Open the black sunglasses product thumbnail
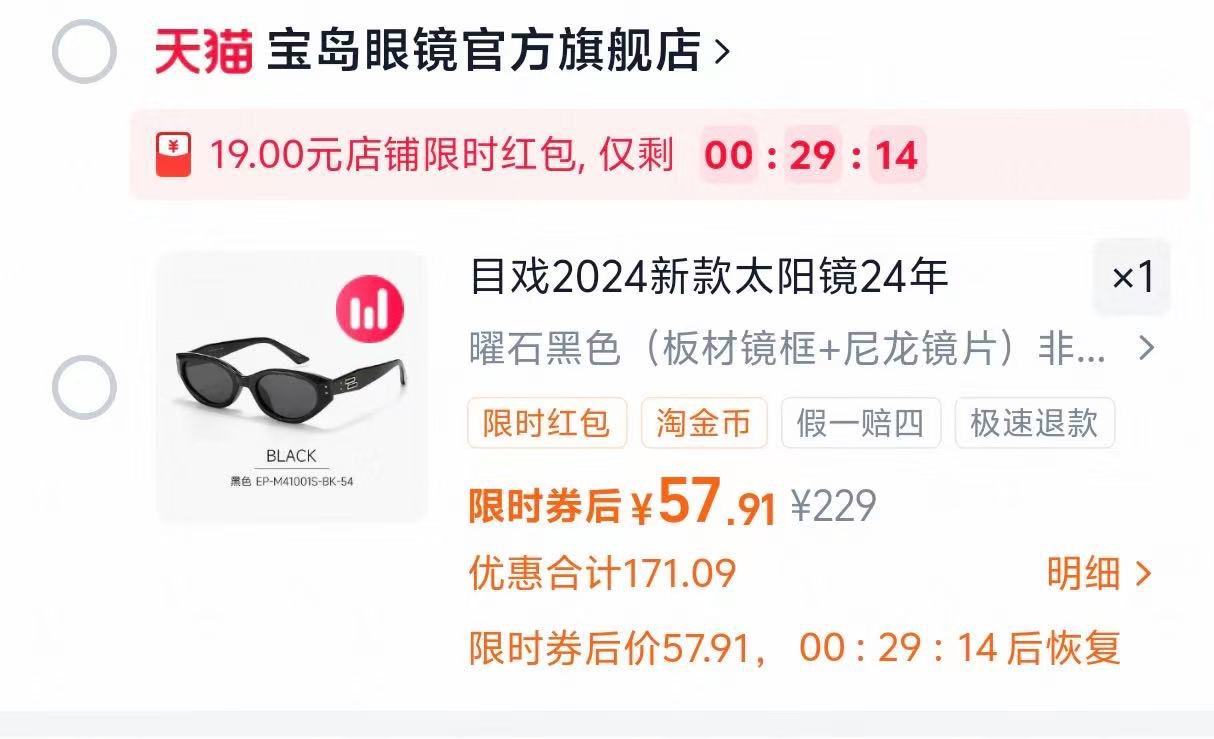1214x739 pixels. click(292, 387)
